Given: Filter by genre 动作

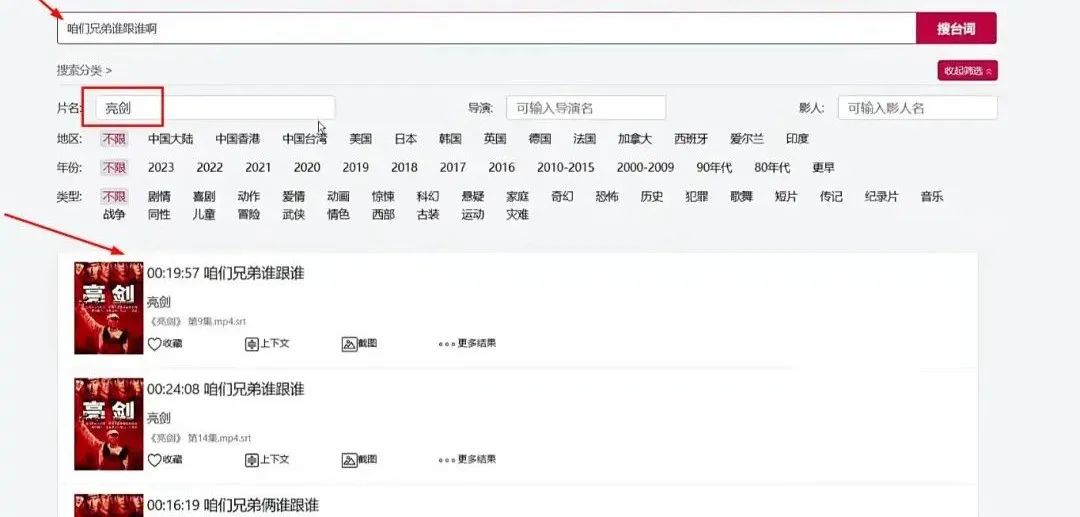Looking at the screenshot, I should pyautogui.click(x=249, y=196).
